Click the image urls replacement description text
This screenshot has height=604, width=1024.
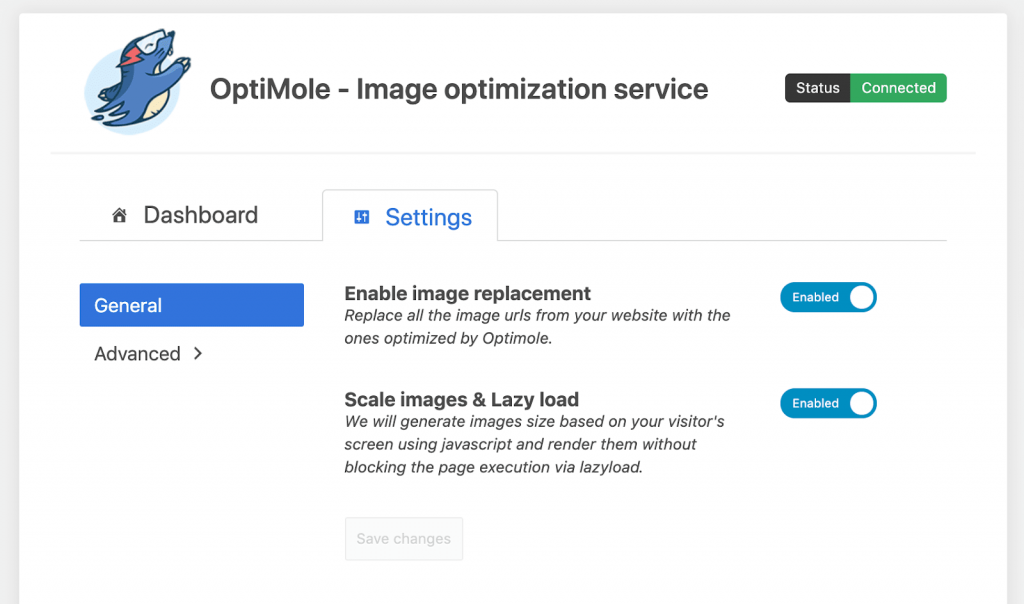coord(537,327)
